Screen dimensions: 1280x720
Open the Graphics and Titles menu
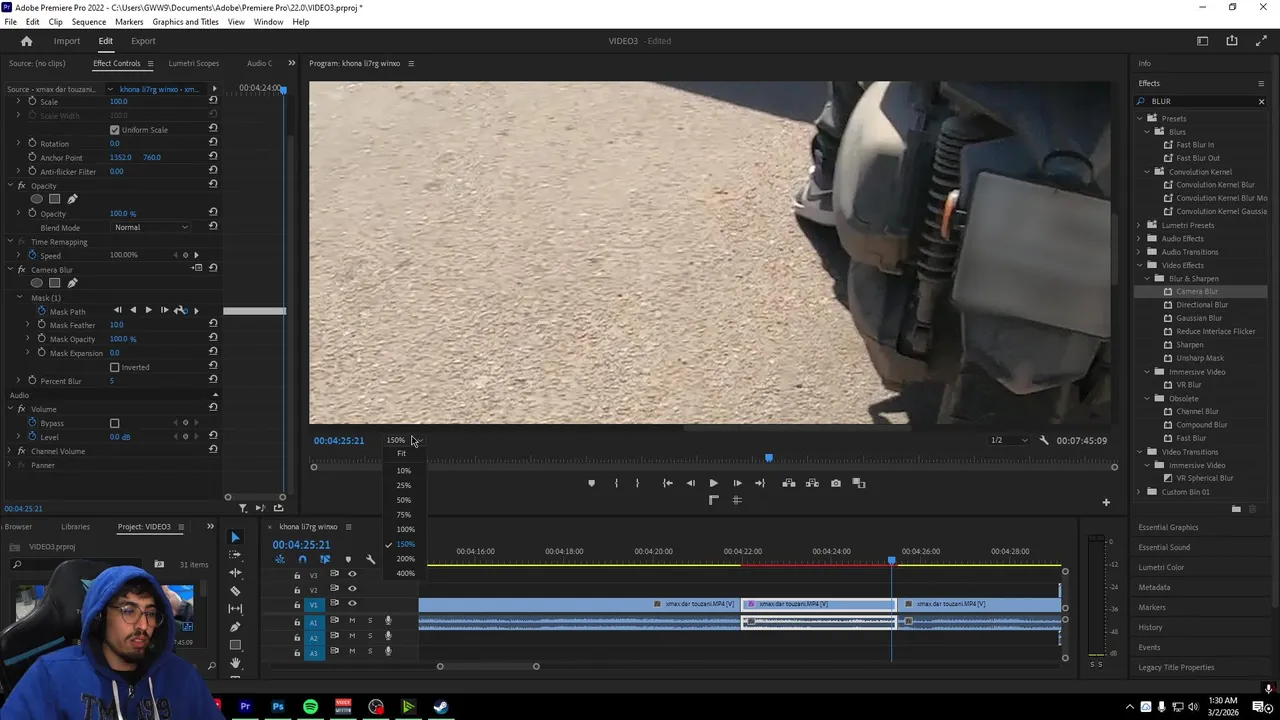point(185,22)
